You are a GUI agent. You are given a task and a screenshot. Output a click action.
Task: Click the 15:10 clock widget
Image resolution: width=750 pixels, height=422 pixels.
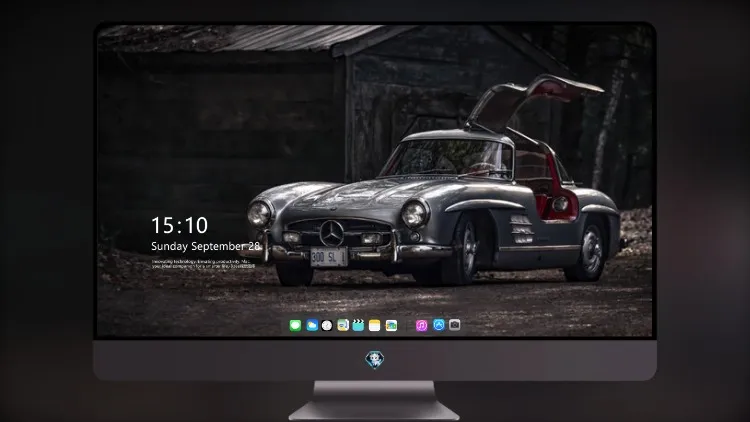[179, 225]
